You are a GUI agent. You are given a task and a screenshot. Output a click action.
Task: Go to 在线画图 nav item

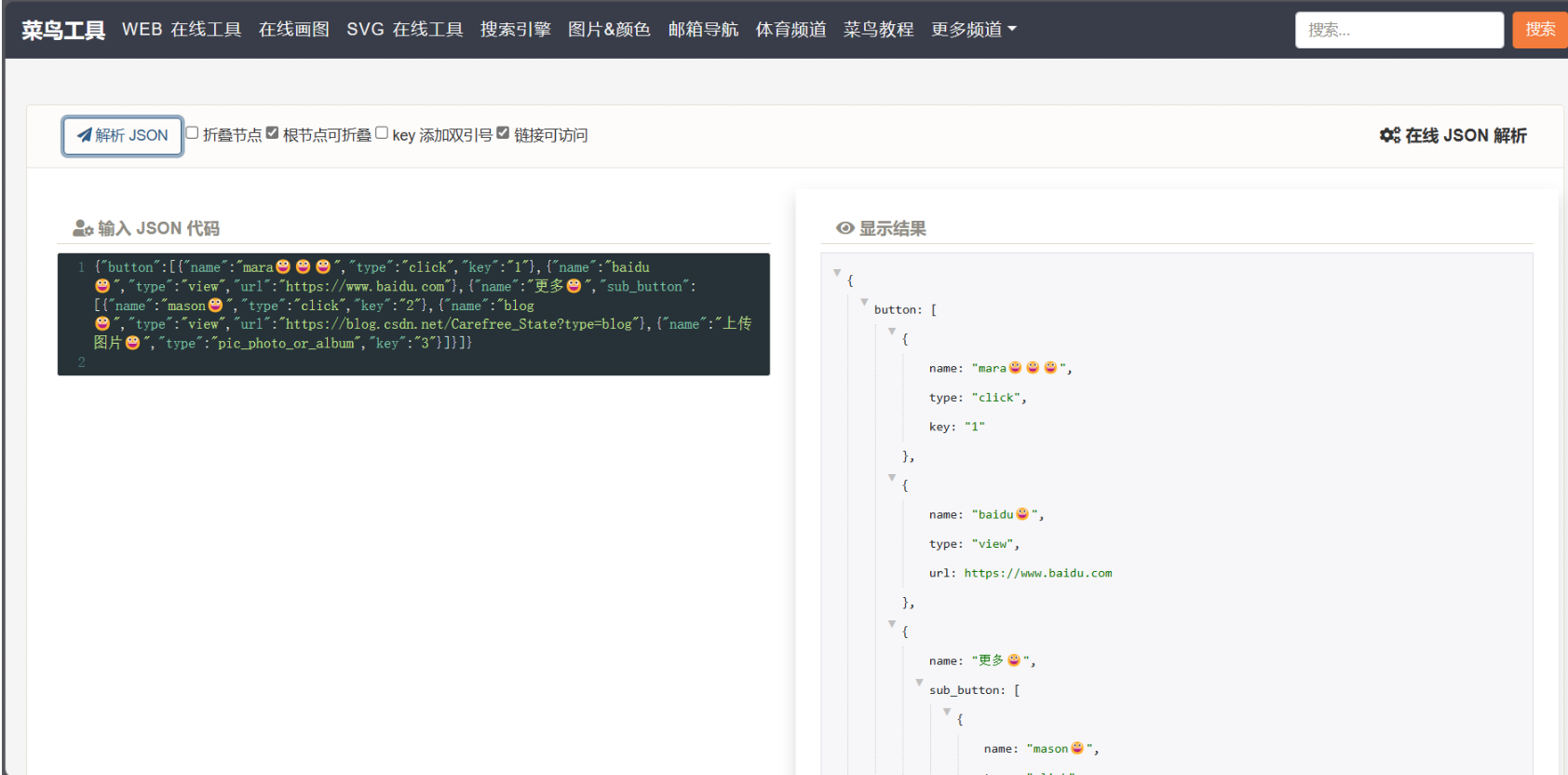coord(294,30)
